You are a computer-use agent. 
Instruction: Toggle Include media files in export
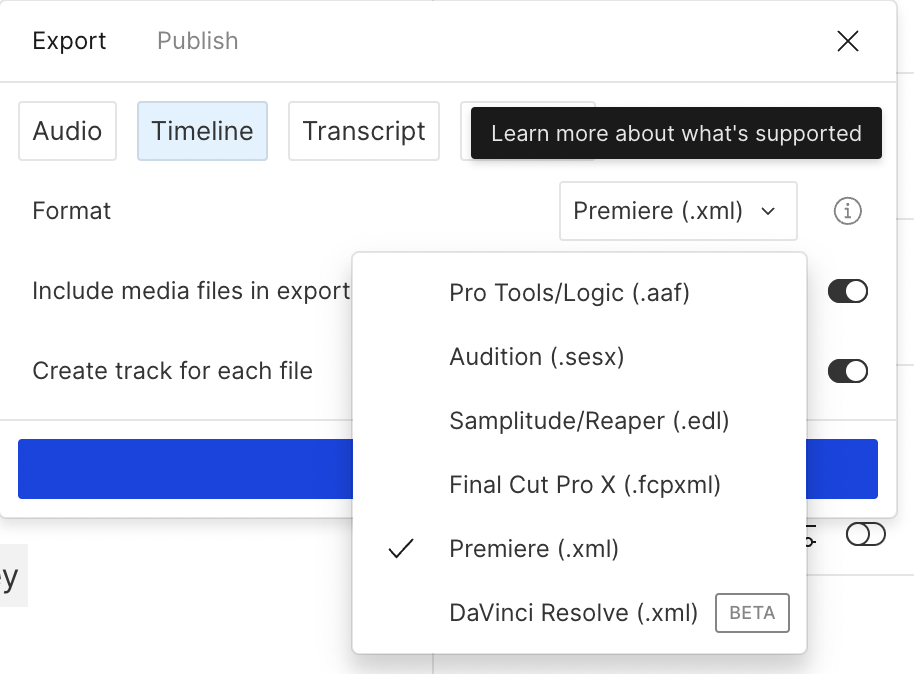point(847,291)
